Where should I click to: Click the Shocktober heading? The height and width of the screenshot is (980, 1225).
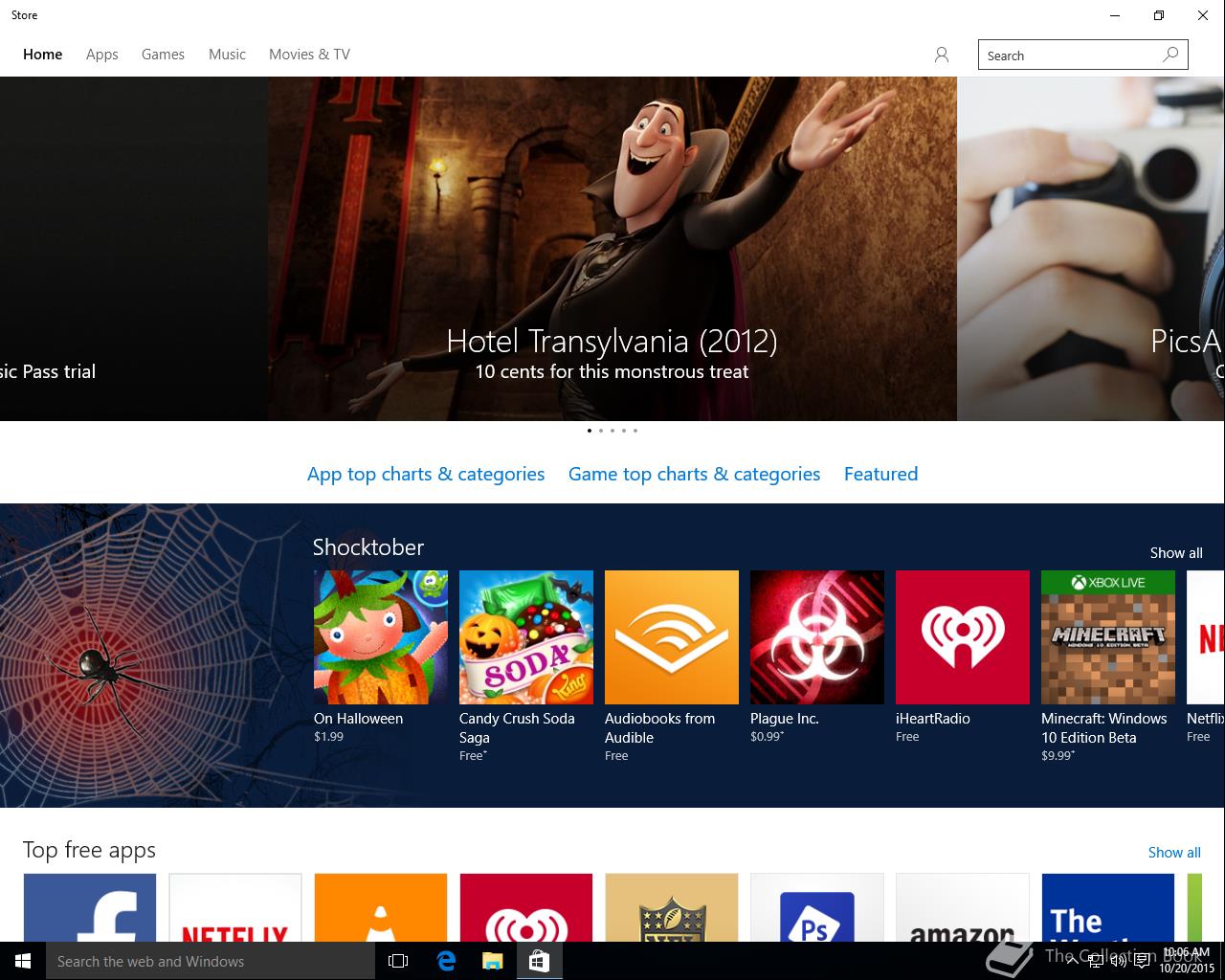pos(368,547)
